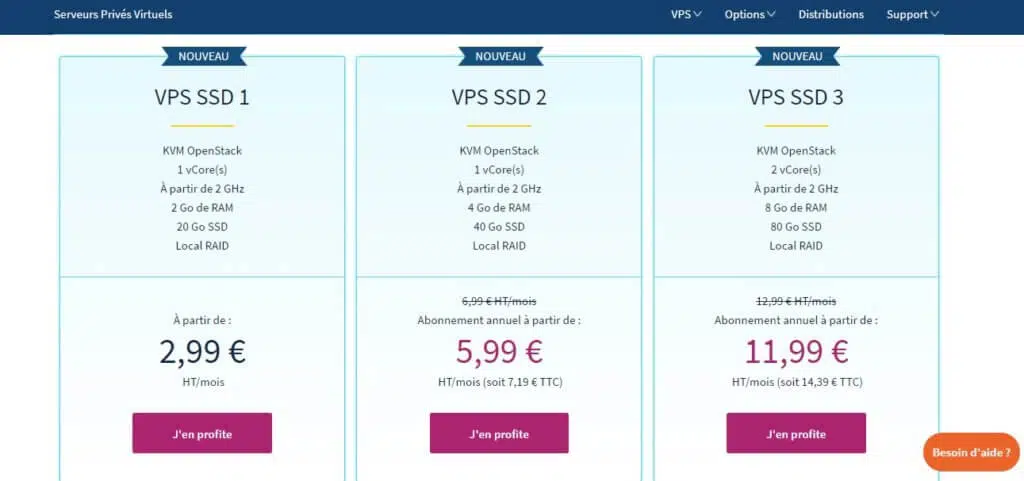Expand the Options dropdown menu

750,15
